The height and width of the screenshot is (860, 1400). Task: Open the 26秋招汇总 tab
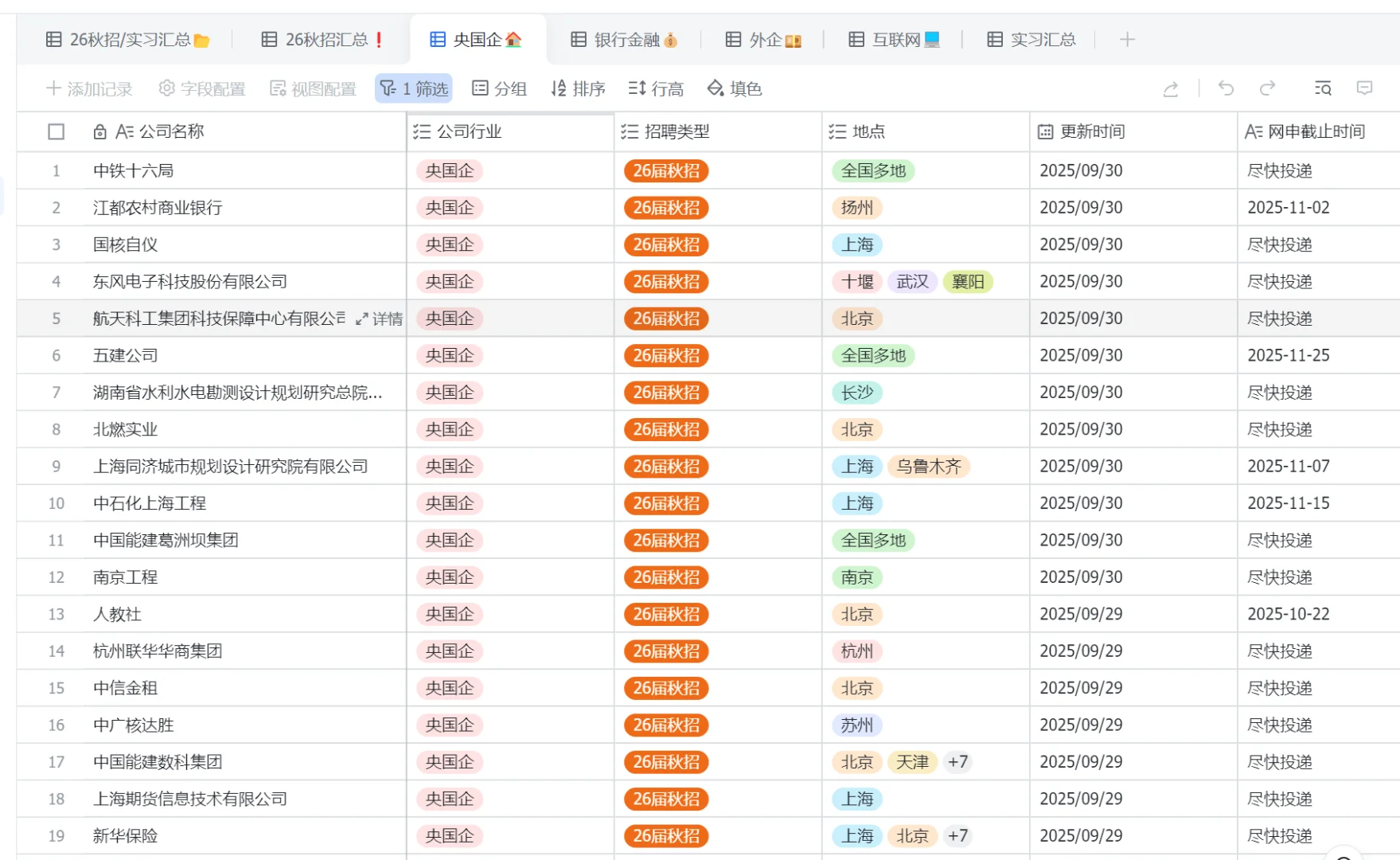323,40
